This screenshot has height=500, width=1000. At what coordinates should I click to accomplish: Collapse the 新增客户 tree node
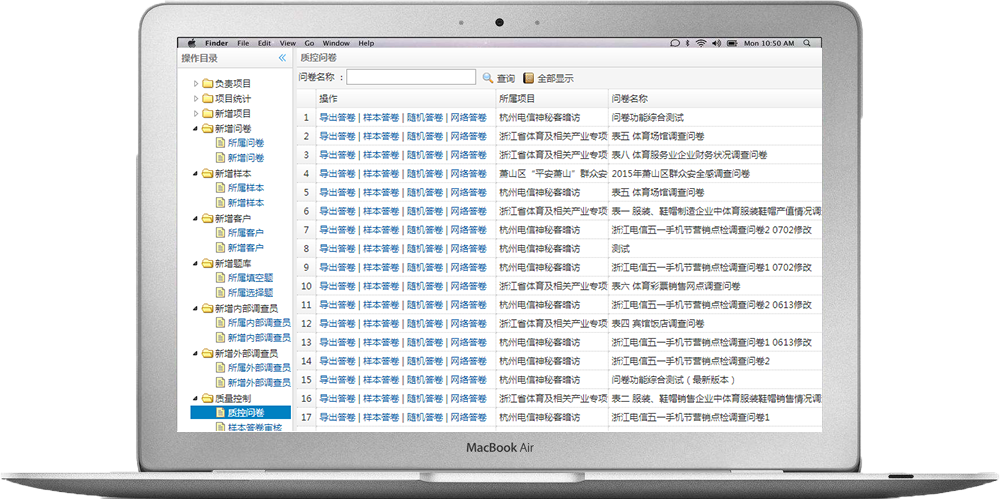(x=197, y=218)
